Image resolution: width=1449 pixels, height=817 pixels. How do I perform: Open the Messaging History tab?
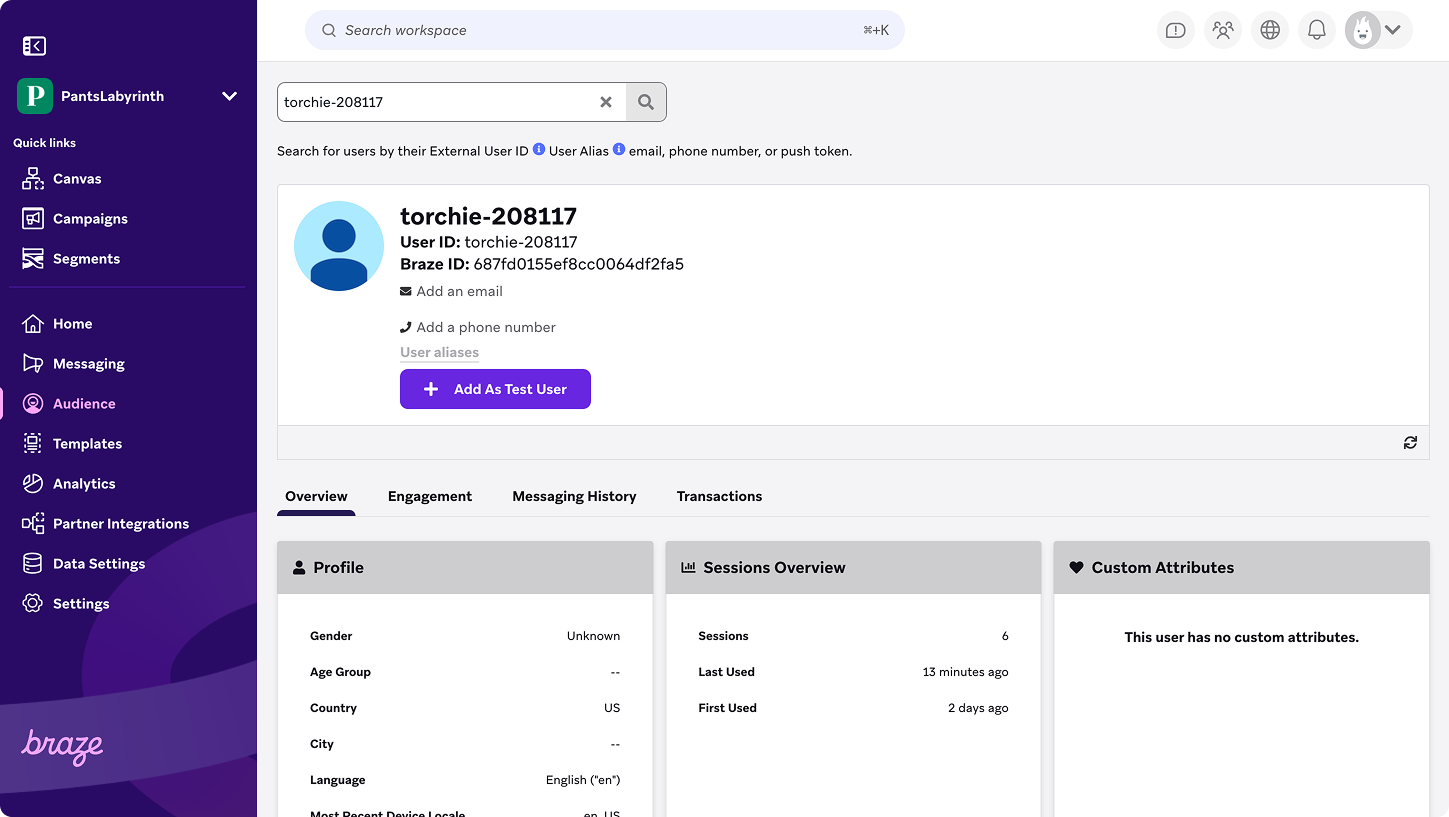[574, 496]
